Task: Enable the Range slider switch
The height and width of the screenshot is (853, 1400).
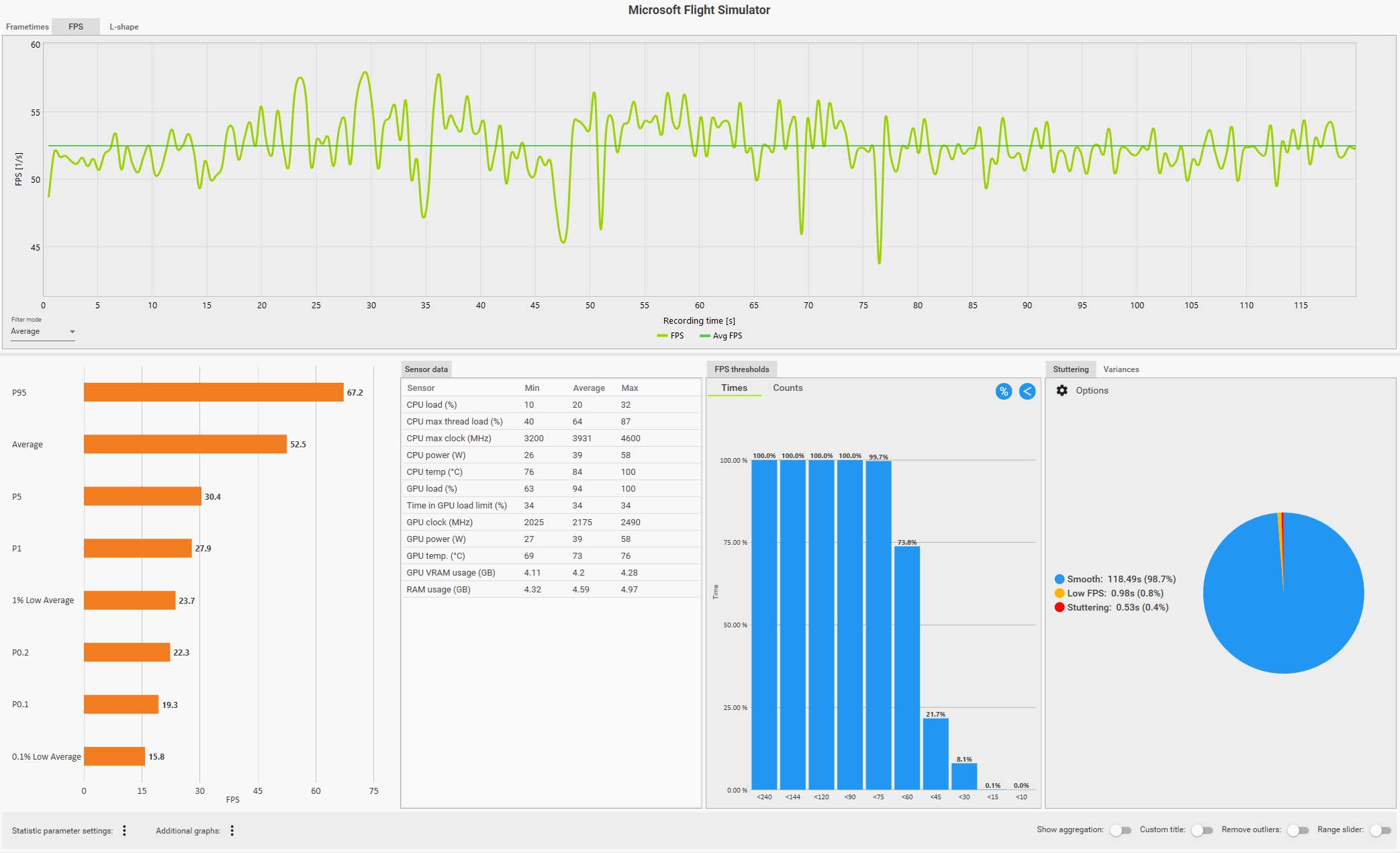Action: [1380, 831]
